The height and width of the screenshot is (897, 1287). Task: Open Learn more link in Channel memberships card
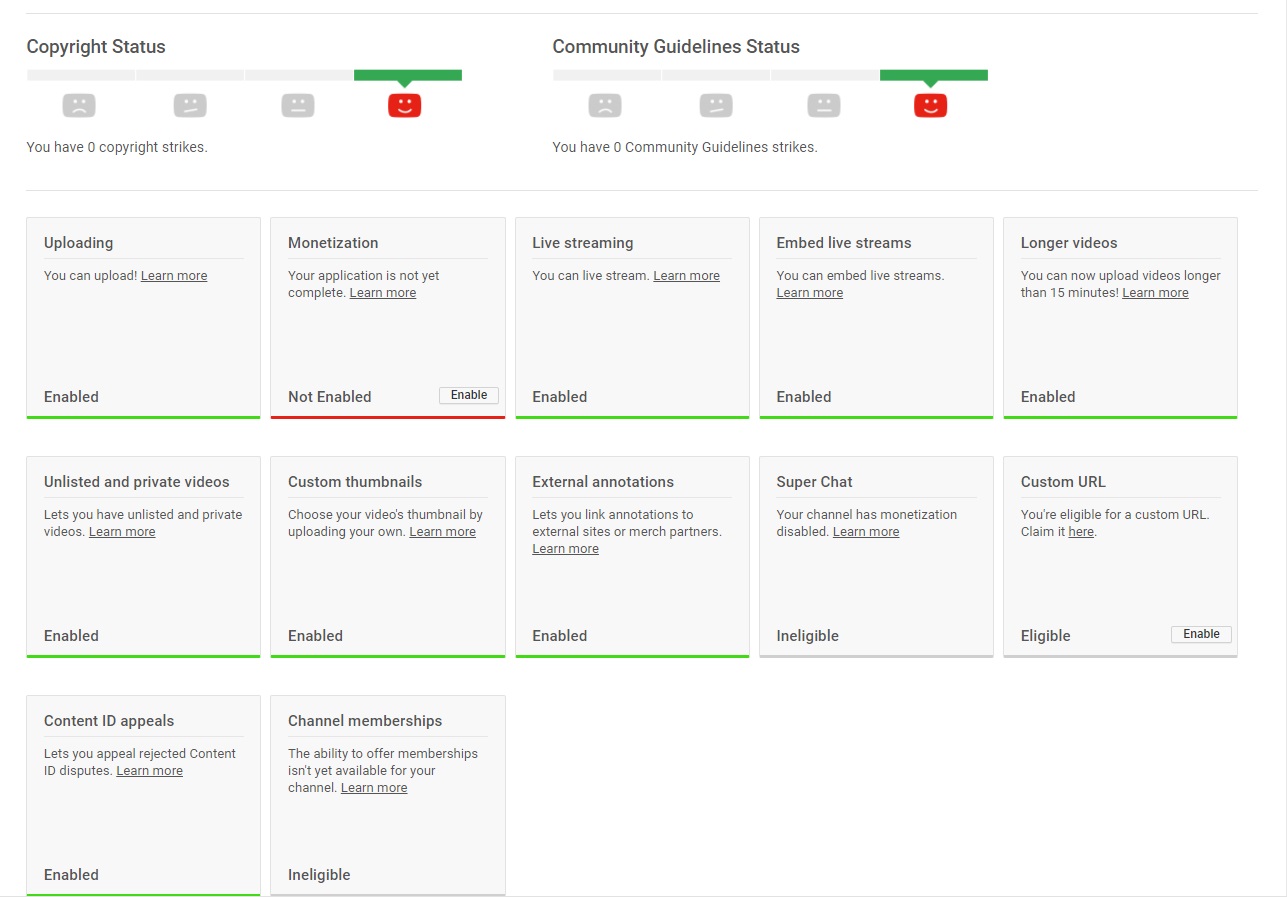pyautogui.click(x=374, y=788)
